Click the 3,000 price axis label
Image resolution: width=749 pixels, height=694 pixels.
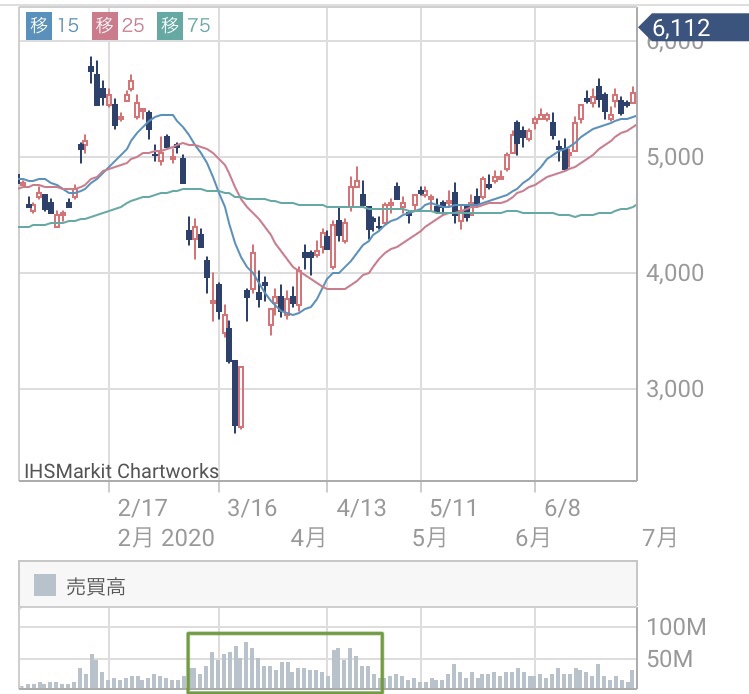[x=675, y=389]
